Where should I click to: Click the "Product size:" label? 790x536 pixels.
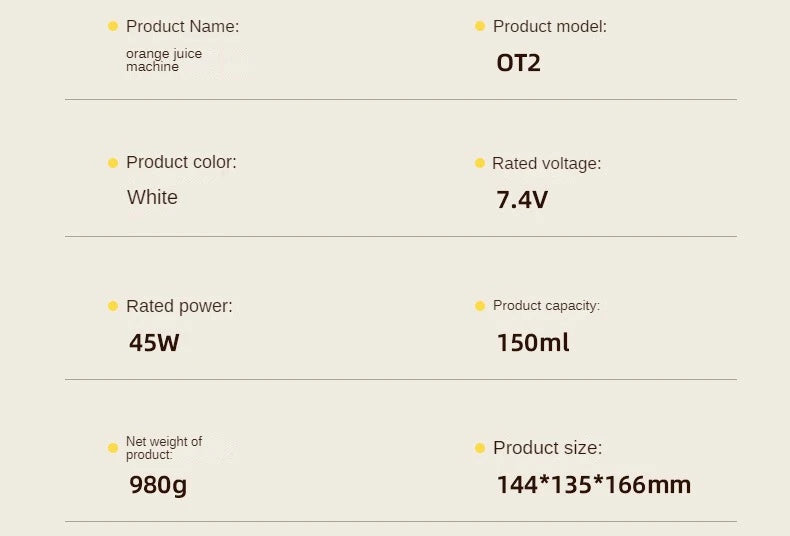[547, 448]
